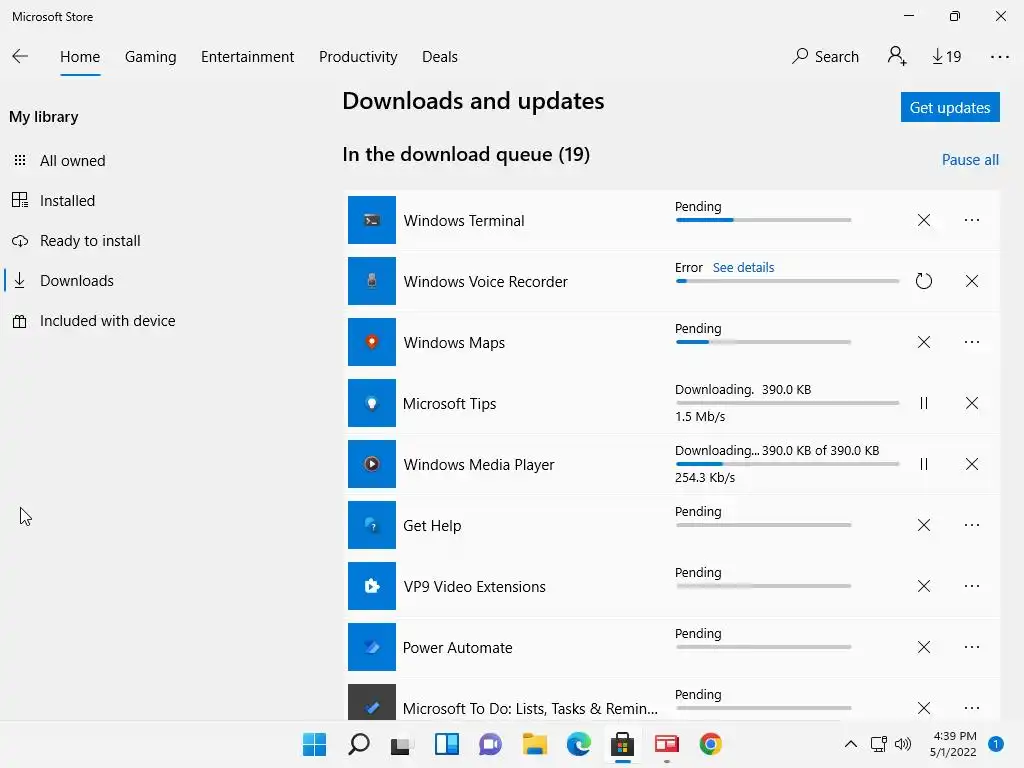Screen dimensions: 1024x768
Task: Open the Deals tab
Action: click(440, 57)
